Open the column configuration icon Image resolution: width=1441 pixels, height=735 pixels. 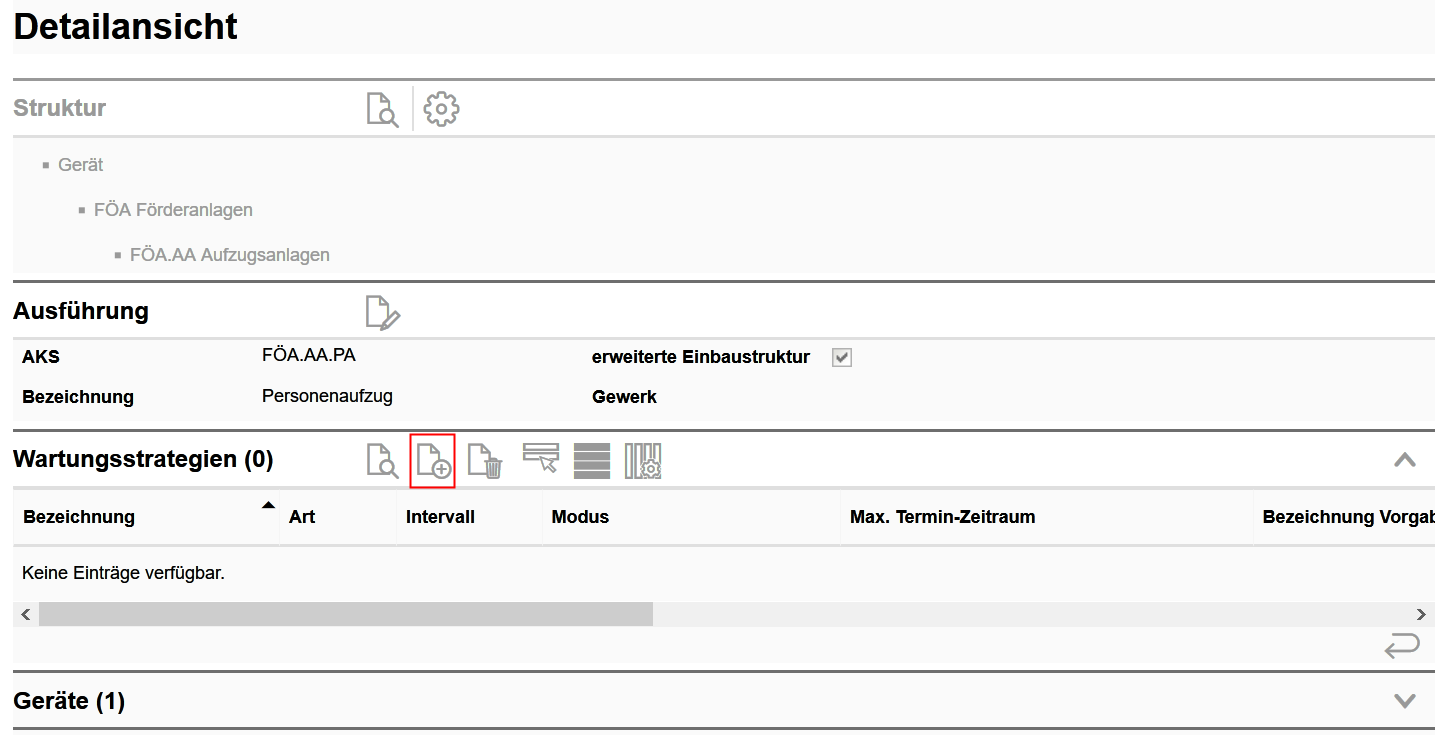tap(643, 461)
